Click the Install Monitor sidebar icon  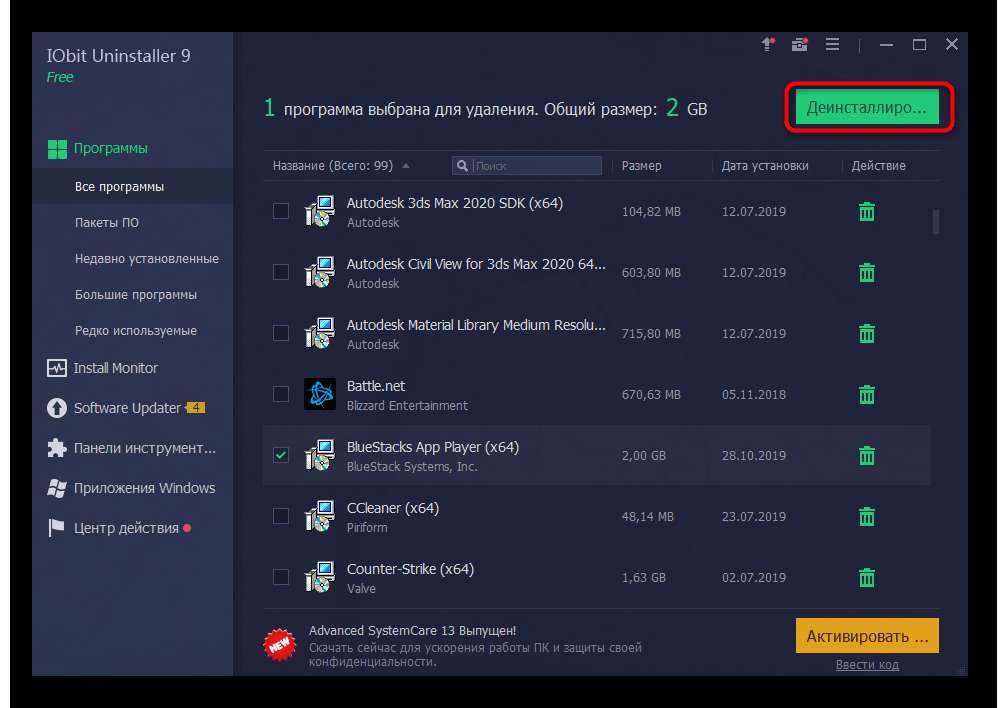click(57, 368)
